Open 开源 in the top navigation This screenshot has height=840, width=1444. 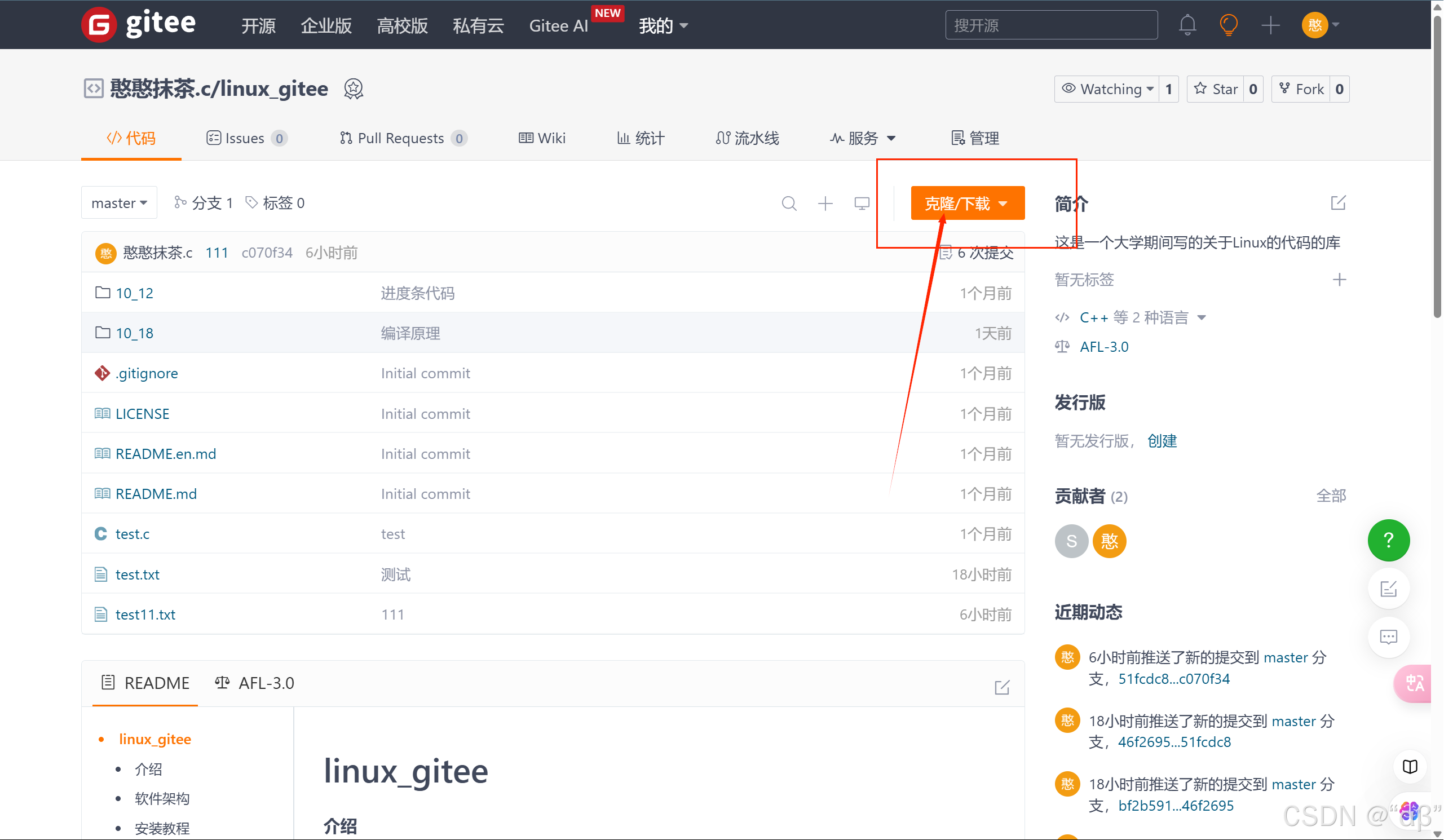tap(258, 26)
